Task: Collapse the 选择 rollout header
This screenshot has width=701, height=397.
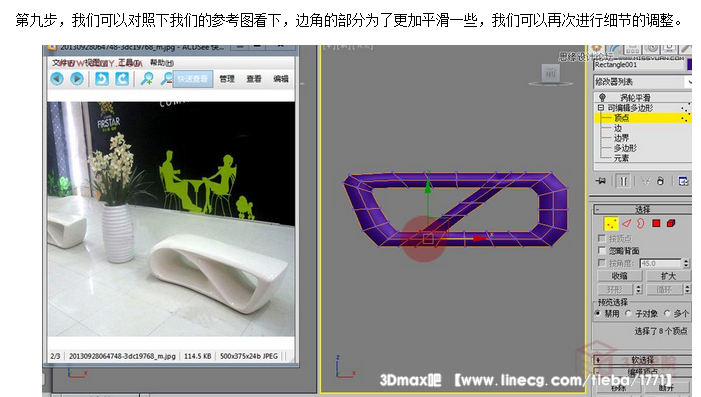Action: [642, 209]
